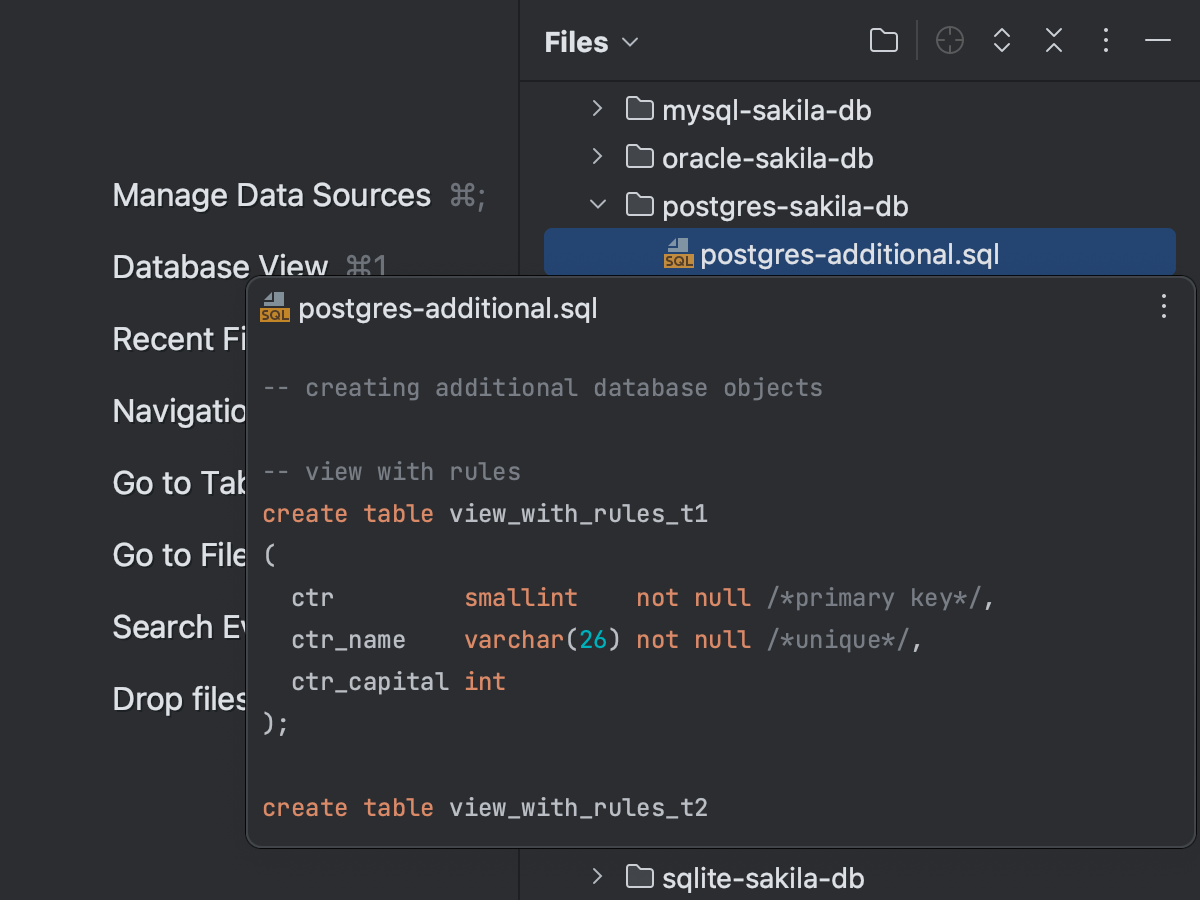Viewport: 1200px width, 900px height.
Task: Click the folder icon beside sqlite-sakila-db
Action: click(639, 876)
